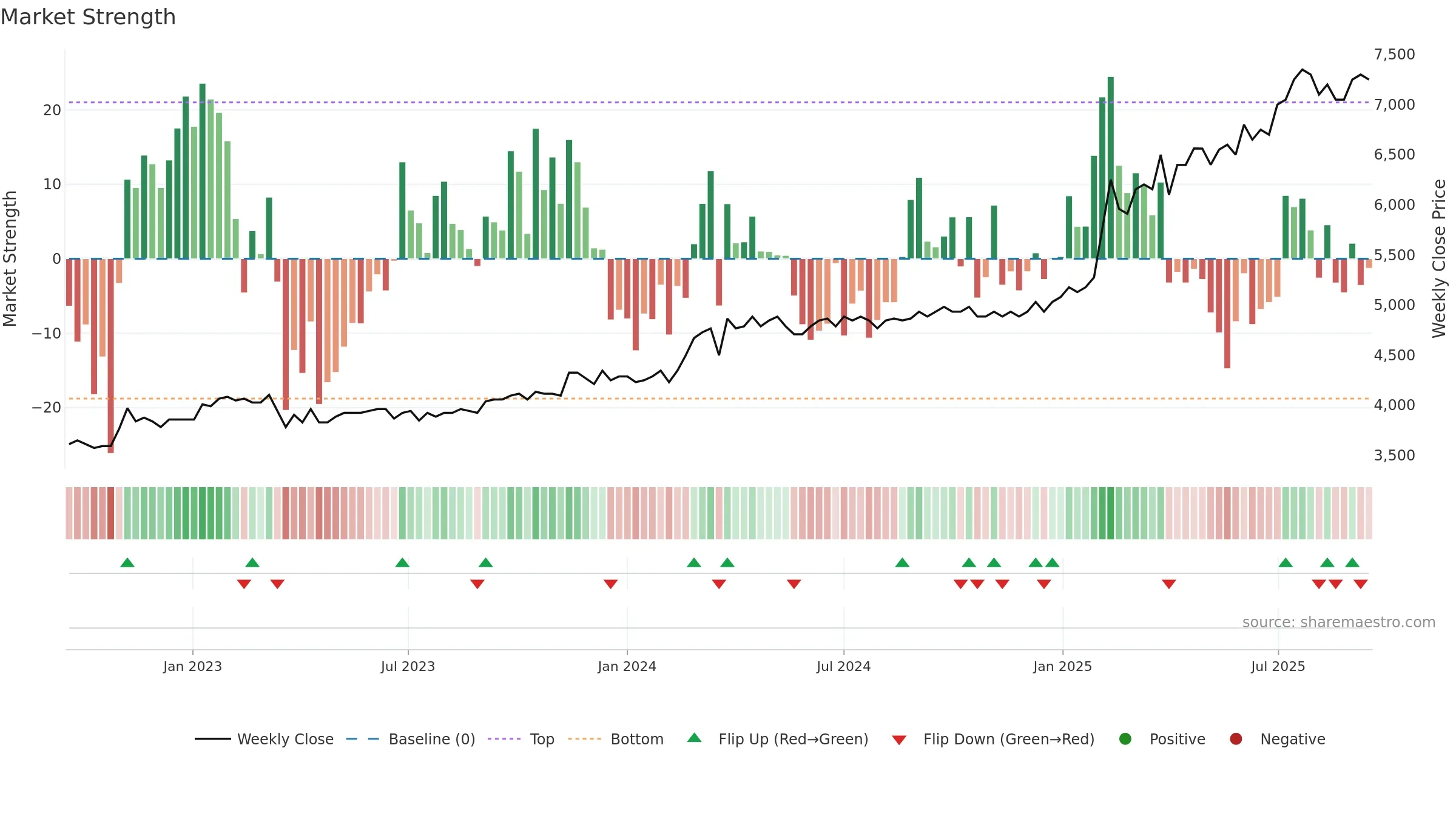Click the 6,500 price tick label
This screenshot has height=819, width=1456.
pyautogui.click(x=1394, y=155)
